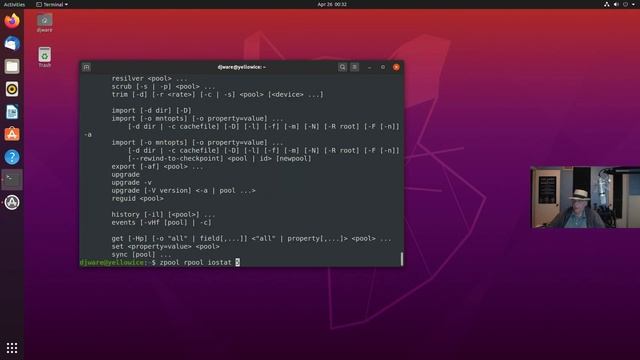Click the 'reguid <pool>' line
Screen dimensions: 640x360
point(138,198)
